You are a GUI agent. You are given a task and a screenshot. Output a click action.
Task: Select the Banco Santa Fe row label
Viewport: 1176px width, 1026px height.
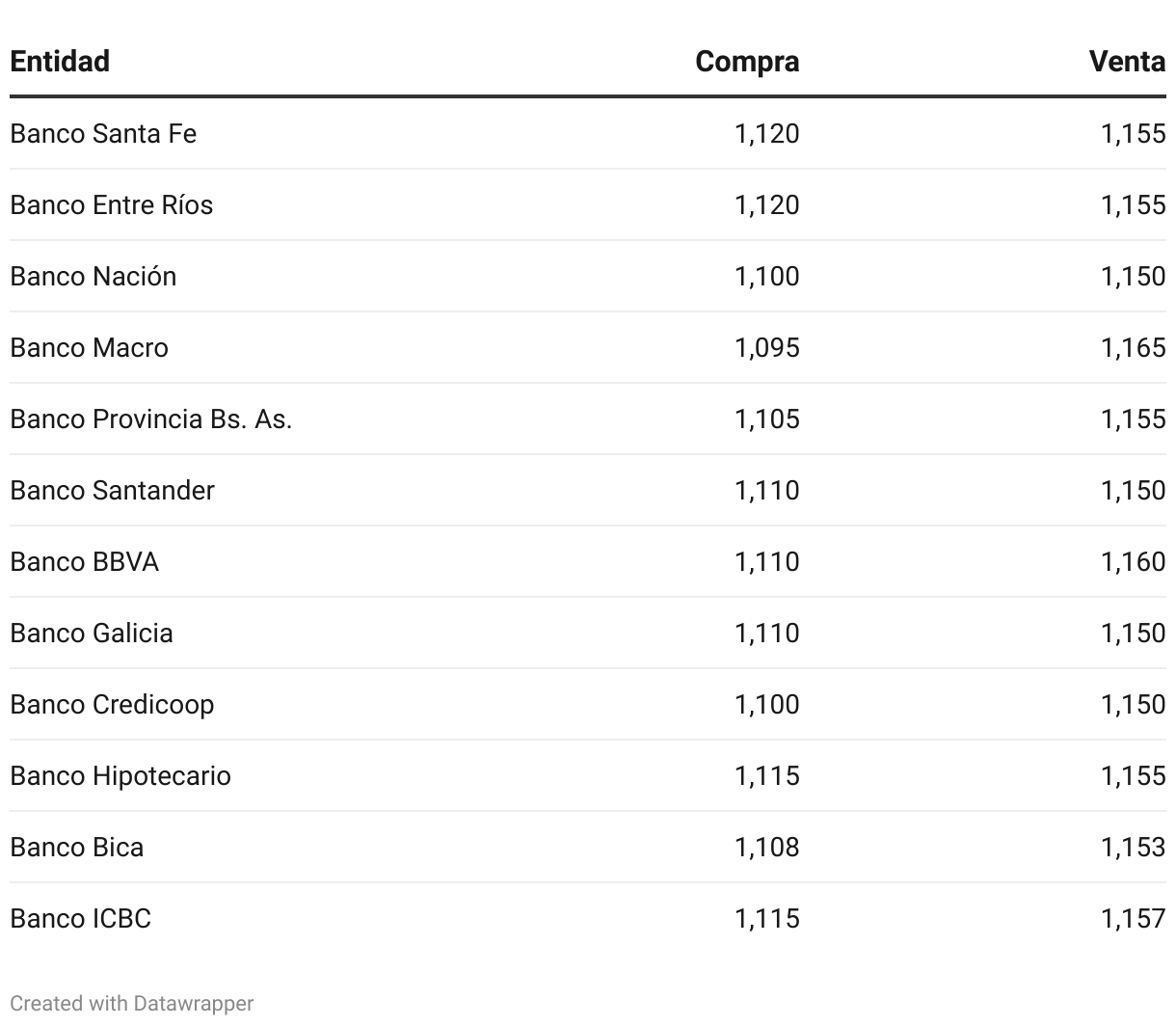point(103,133)
